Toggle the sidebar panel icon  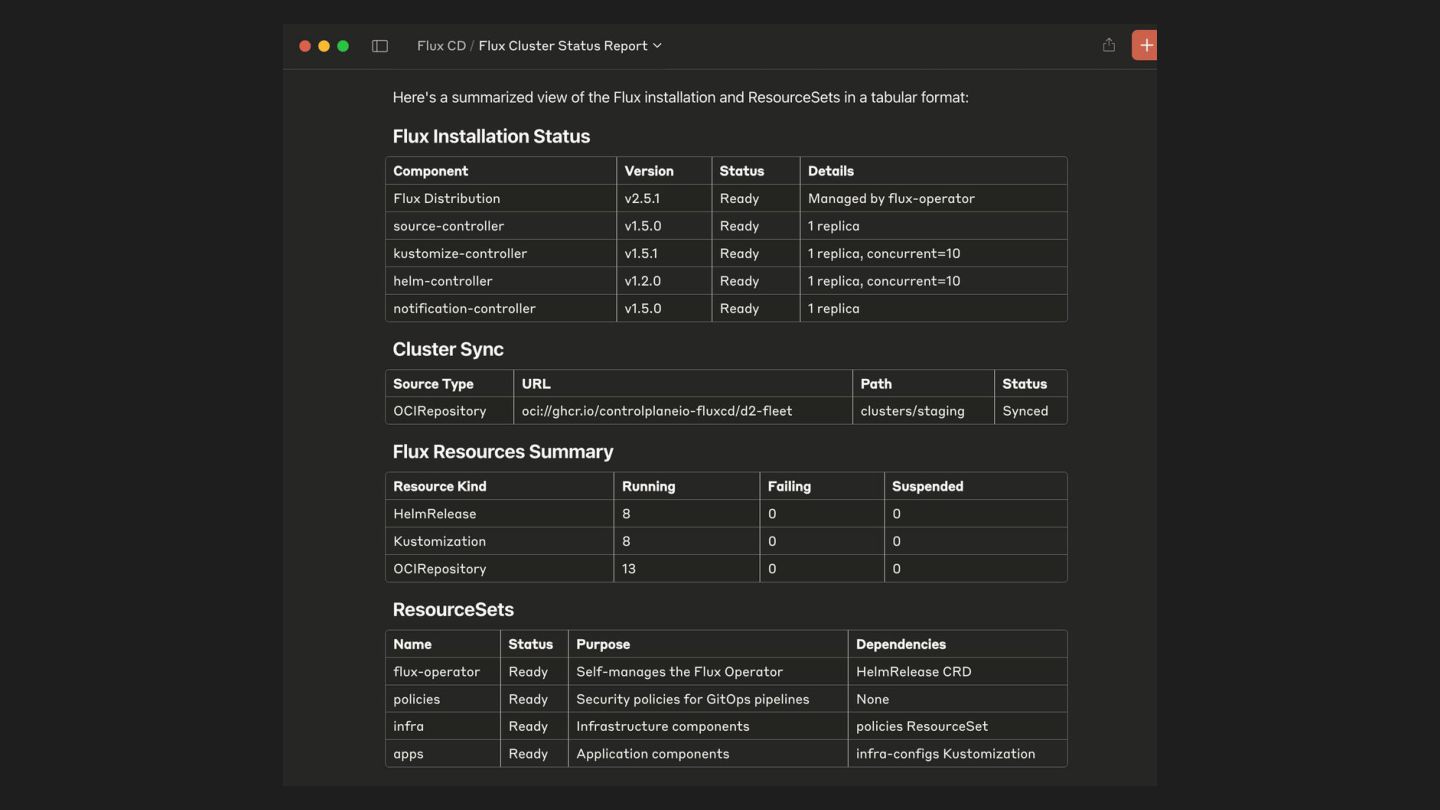coord(380,46)
